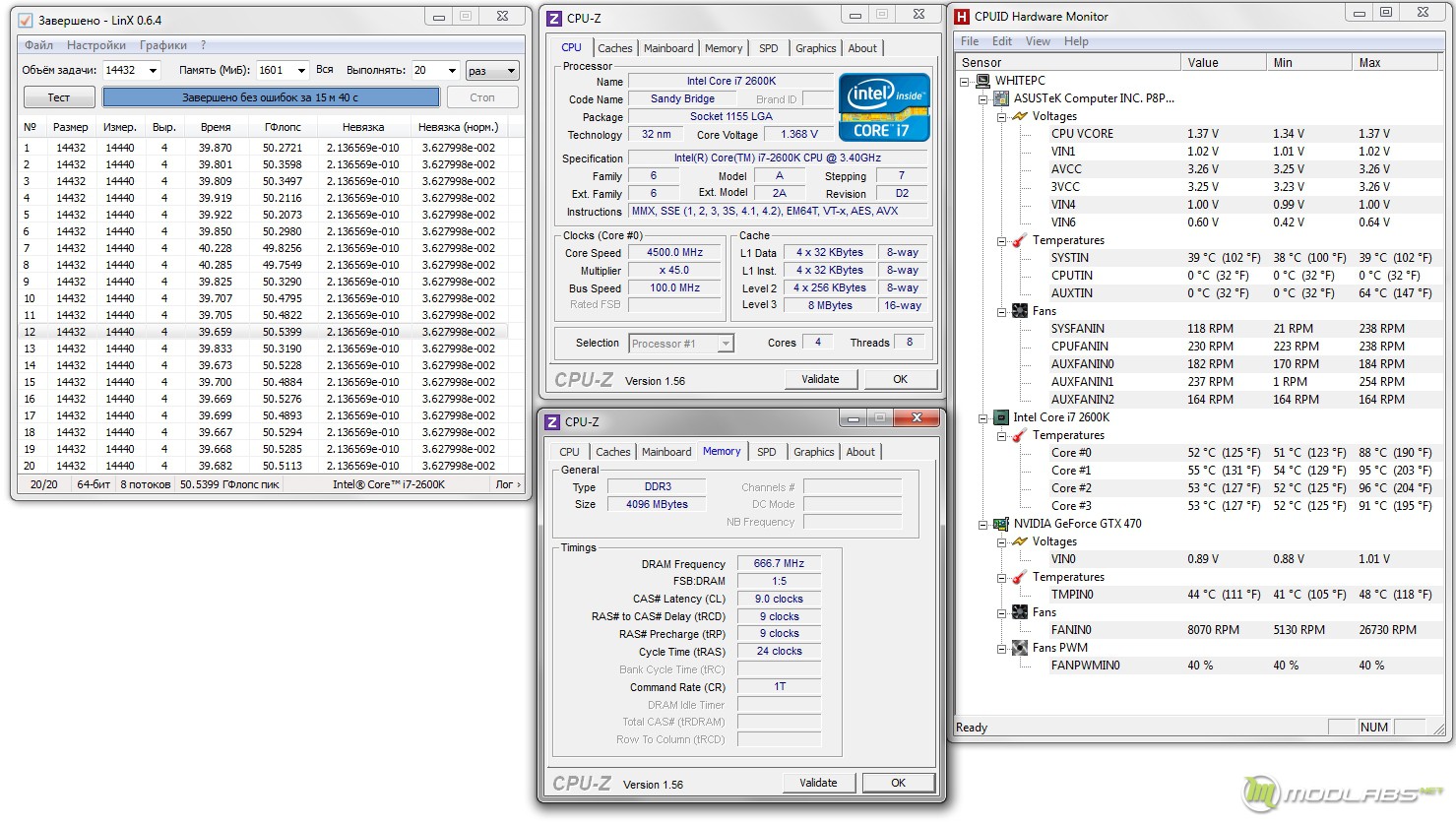Collapse the Intel Core i7 2600K node
The height and width of the screenshot is (825, 1456).
982,418
